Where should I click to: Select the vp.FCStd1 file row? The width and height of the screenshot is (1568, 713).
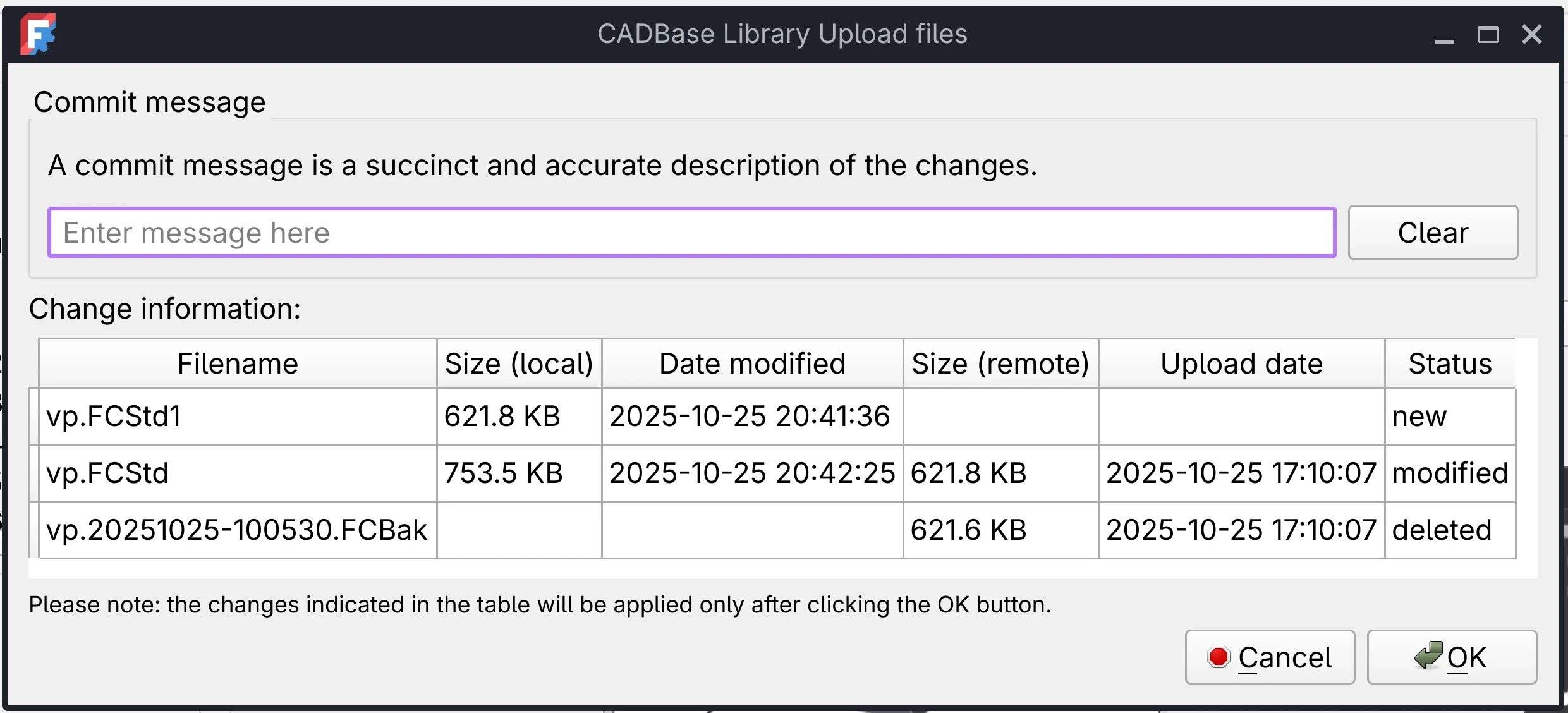(x=237, y=415)
